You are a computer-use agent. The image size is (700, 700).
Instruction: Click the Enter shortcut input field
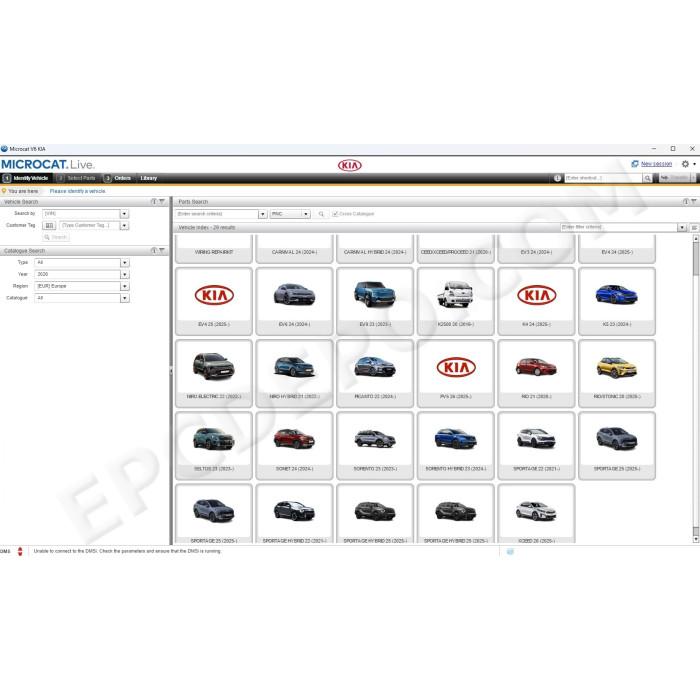[603, 178]
